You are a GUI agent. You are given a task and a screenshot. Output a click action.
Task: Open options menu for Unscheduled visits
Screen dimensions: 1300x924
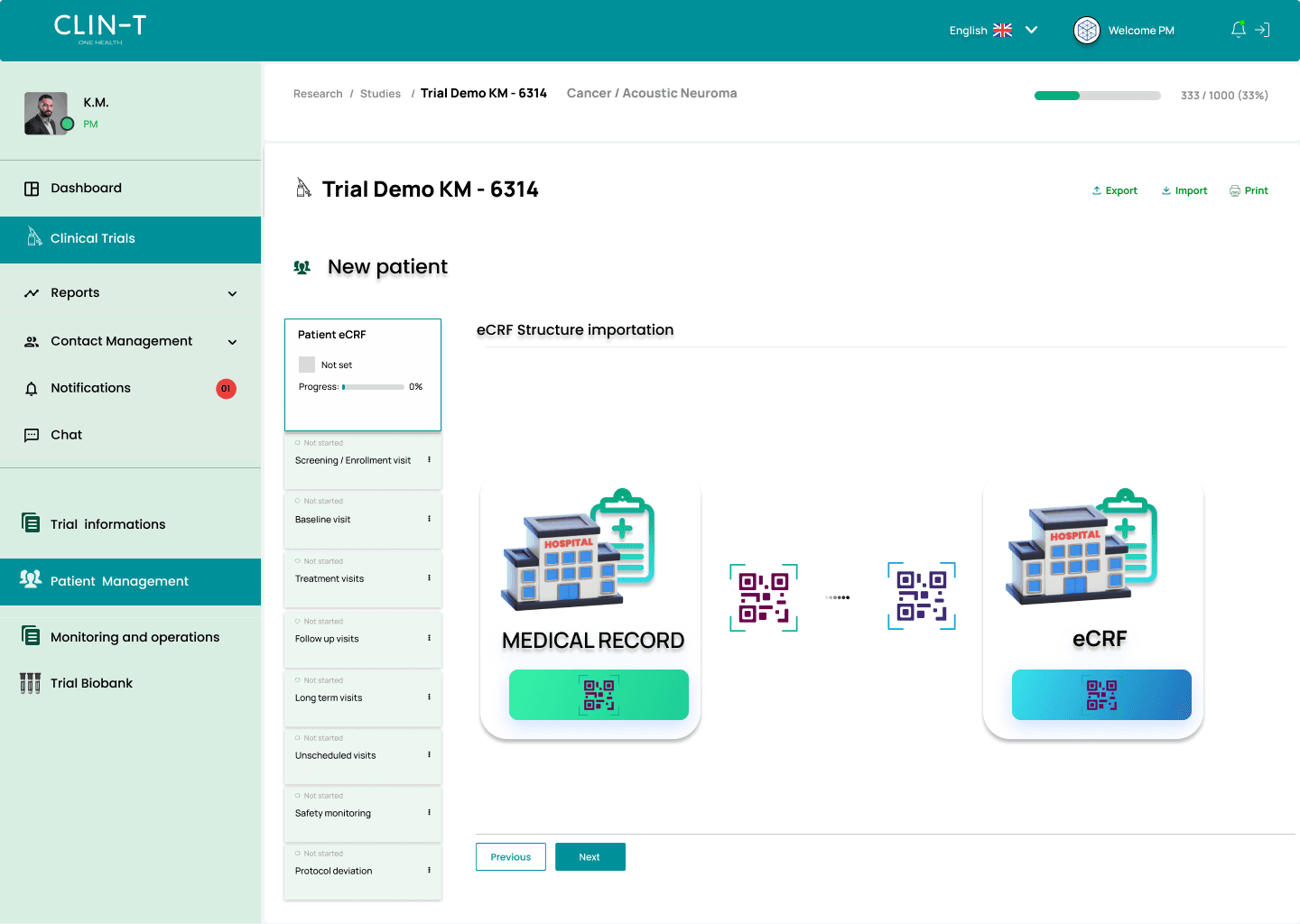click(429, 755)
